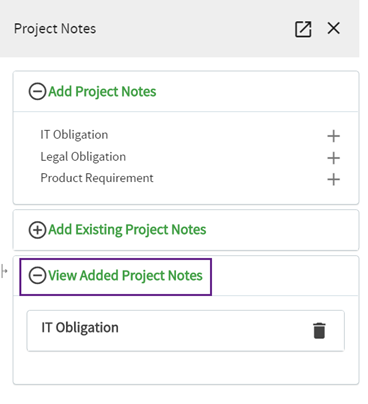Click the gray Project Notes header bar
Image resolution: width=368 pixels, height=404 pixels.
coord(180,28)
